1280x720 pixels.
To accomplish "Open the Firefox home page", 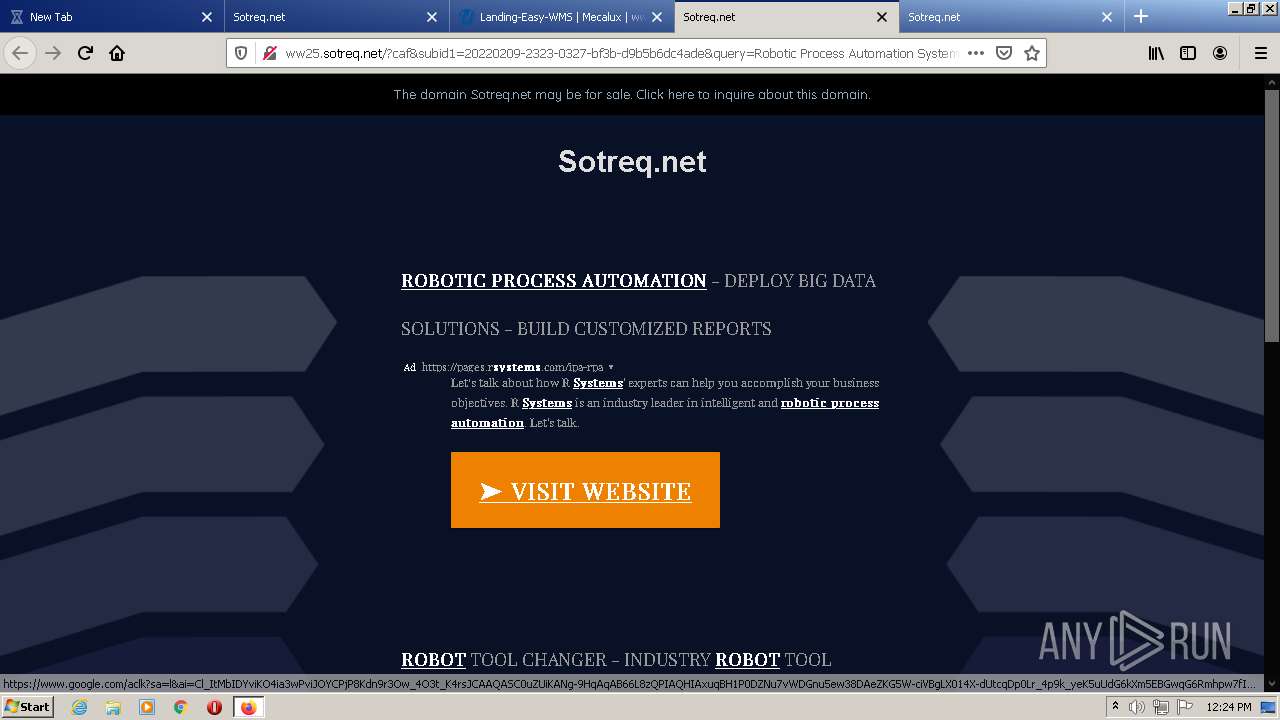I will pyautogui.click(x=117, y=53).
